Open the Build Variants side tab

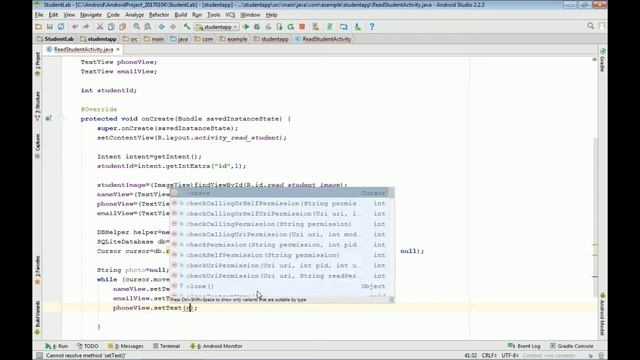click(38, 318)
